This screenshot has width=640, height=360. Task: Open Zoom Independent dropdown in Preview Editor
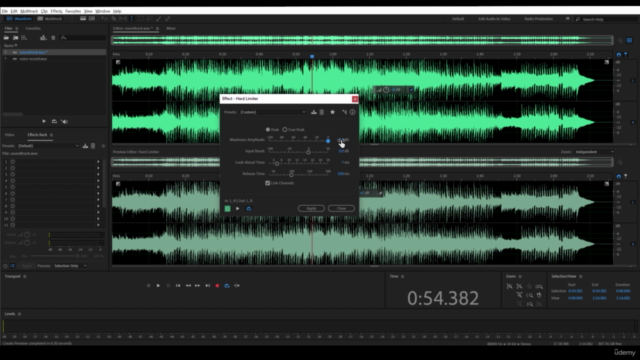[x=595, y=152]
